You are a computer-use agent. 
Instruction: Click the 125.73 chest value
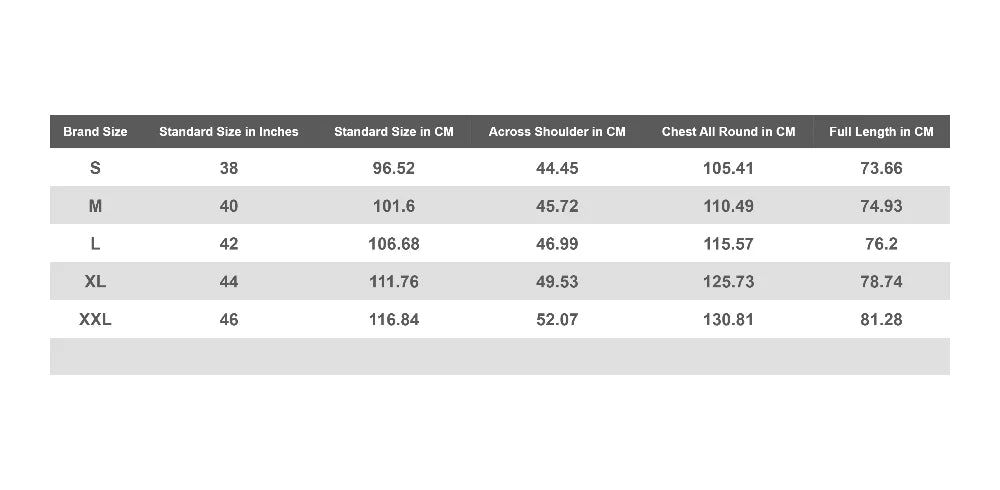point(728,281)
